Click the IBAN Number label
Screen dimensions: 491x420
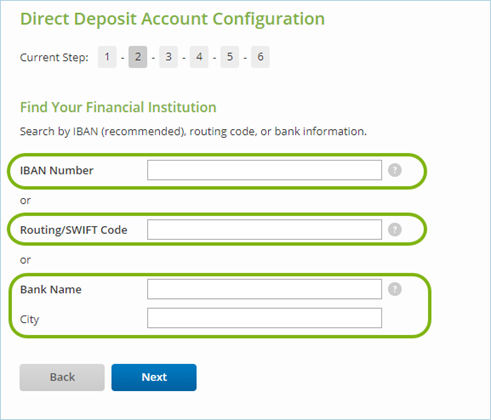57,171
